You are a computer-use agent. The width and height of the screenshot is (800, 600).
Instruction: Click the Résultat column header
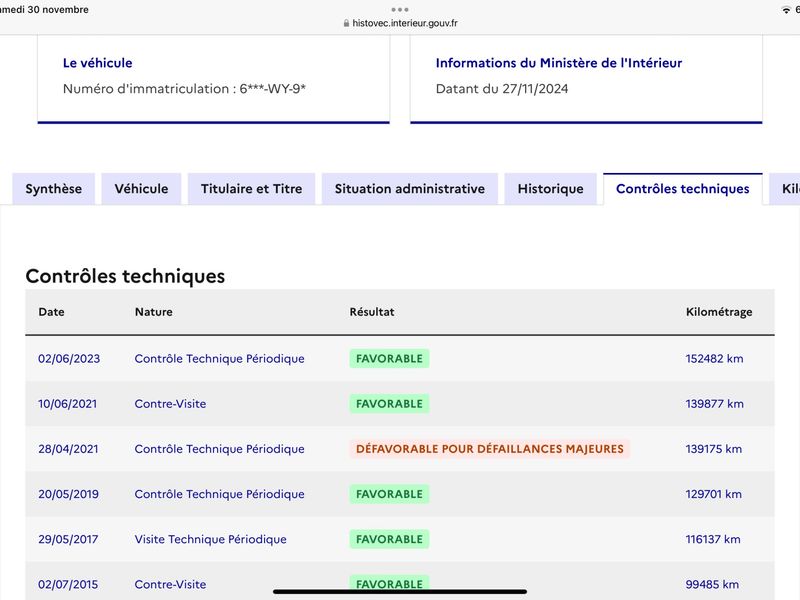click(x=372, y=312)
